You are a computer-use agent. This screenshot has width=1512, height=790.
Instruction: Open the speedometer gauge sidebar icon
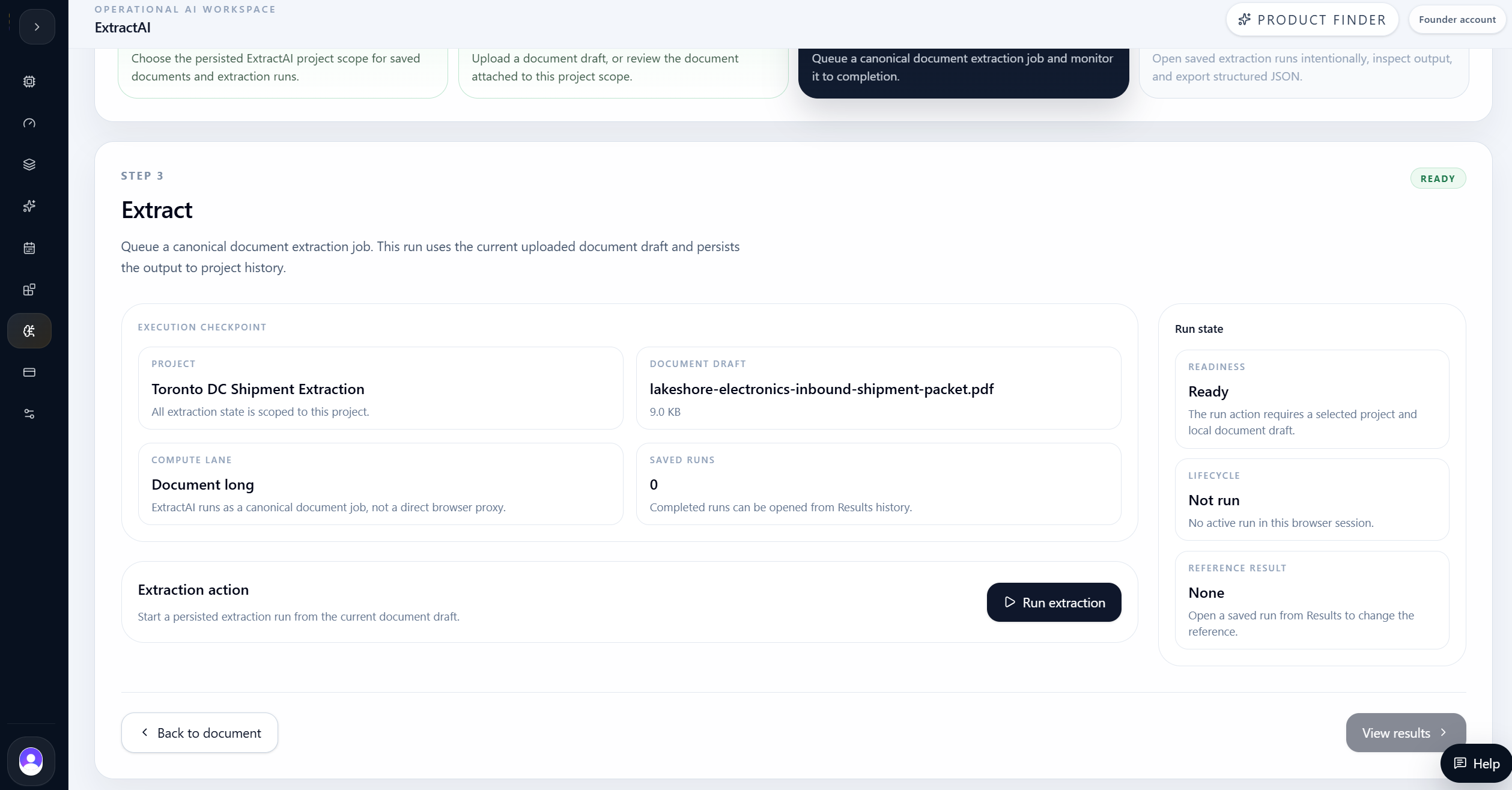coord(29,123)
